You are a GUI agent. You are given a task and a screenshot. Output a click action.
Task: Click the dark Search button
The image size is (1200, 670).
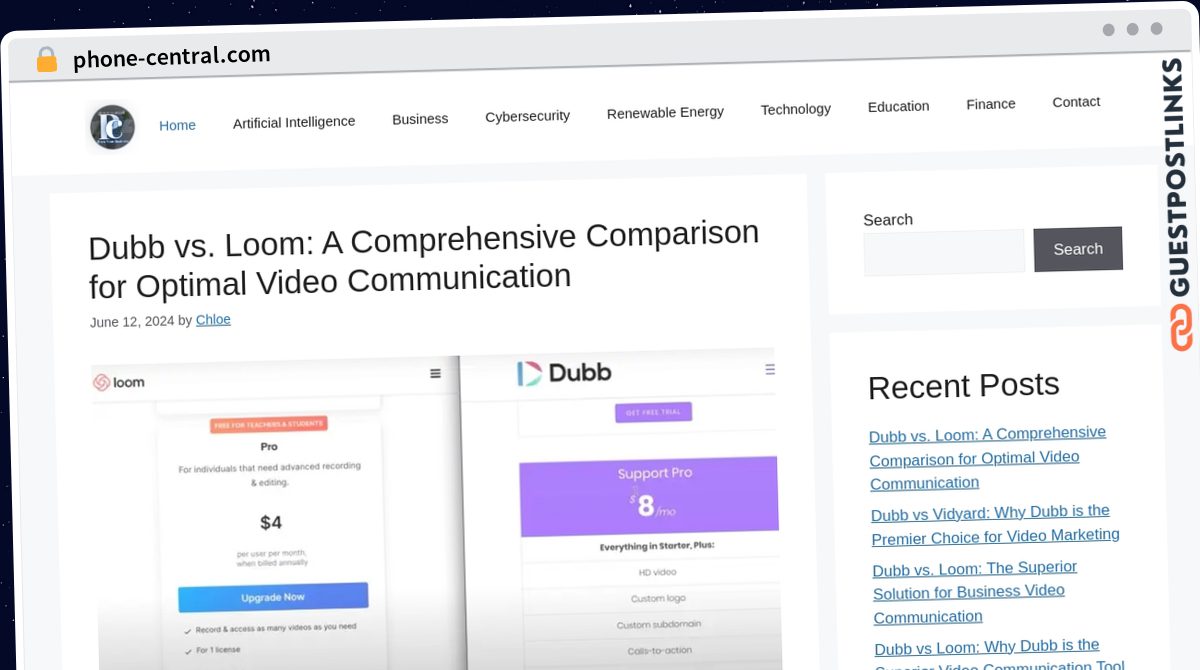click(x=1078, y=249)
